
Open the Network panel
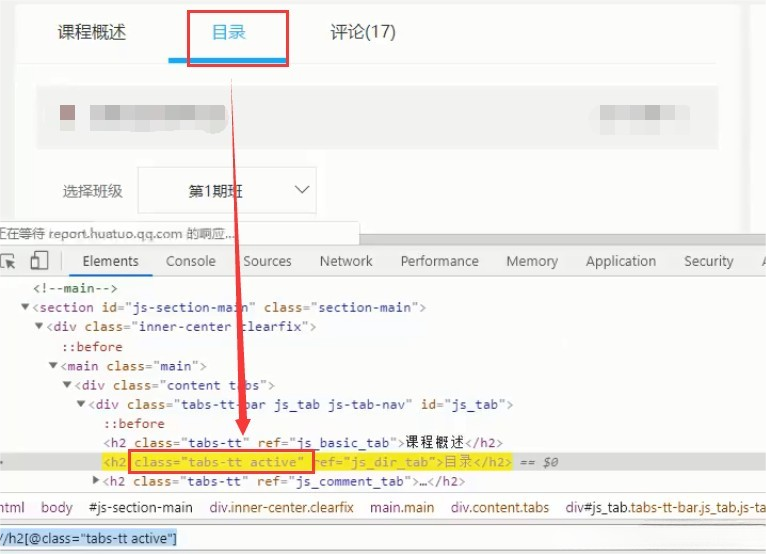[346, 261]
